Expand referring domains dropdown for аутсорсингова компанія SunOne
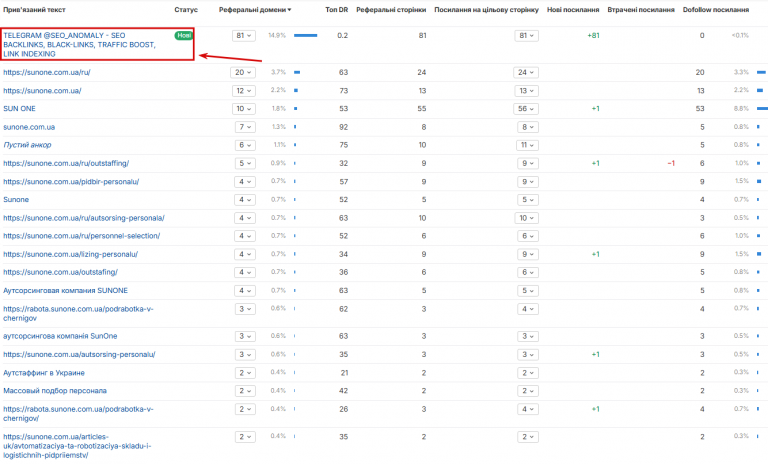Image resolution: width=768 pixels, height=464 pixels. (x=245, y=336)
